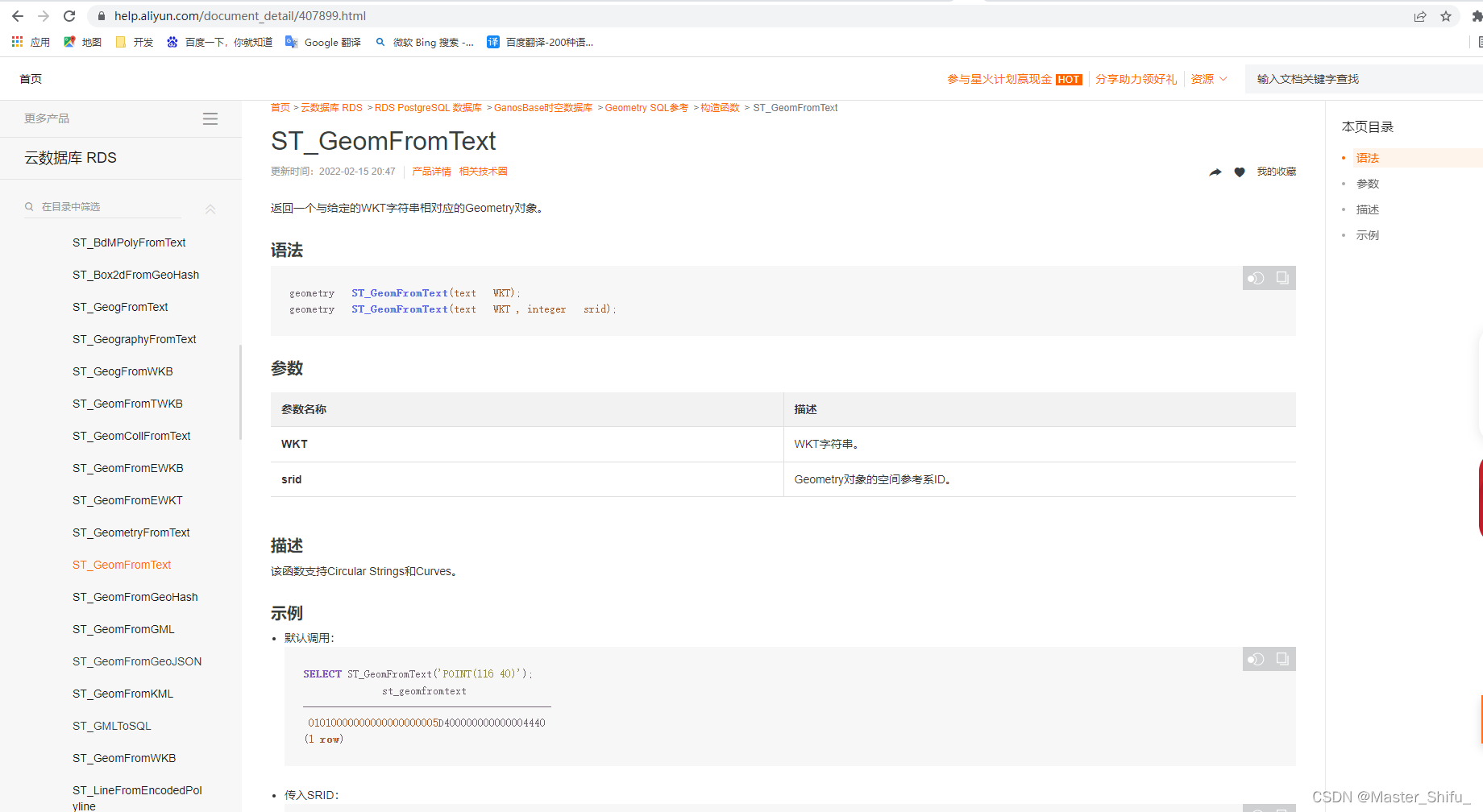Open Geometry SQL参考 breadcrumb link
The height and width of the screenshot is (812, 1483).
(646, 108)
